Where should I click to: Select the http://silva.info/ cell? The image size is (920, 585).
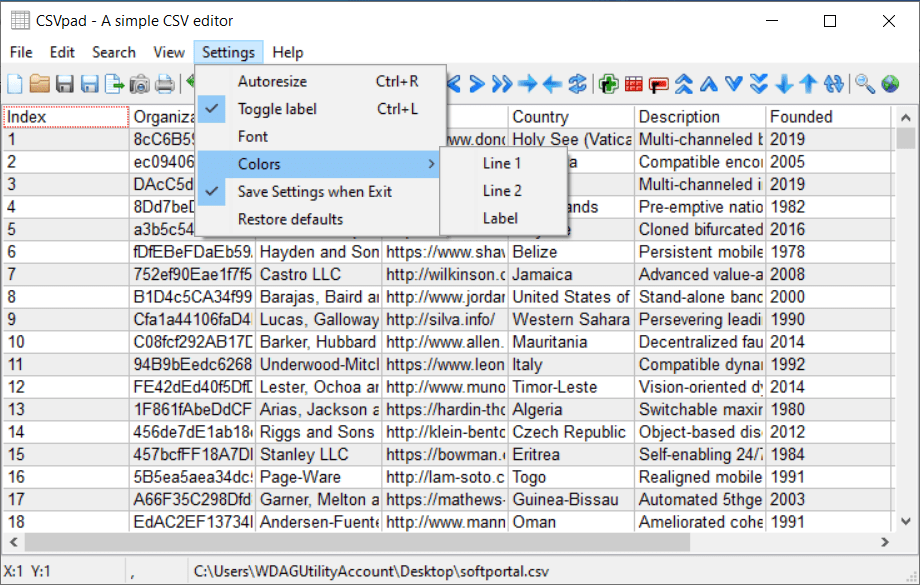445,320
